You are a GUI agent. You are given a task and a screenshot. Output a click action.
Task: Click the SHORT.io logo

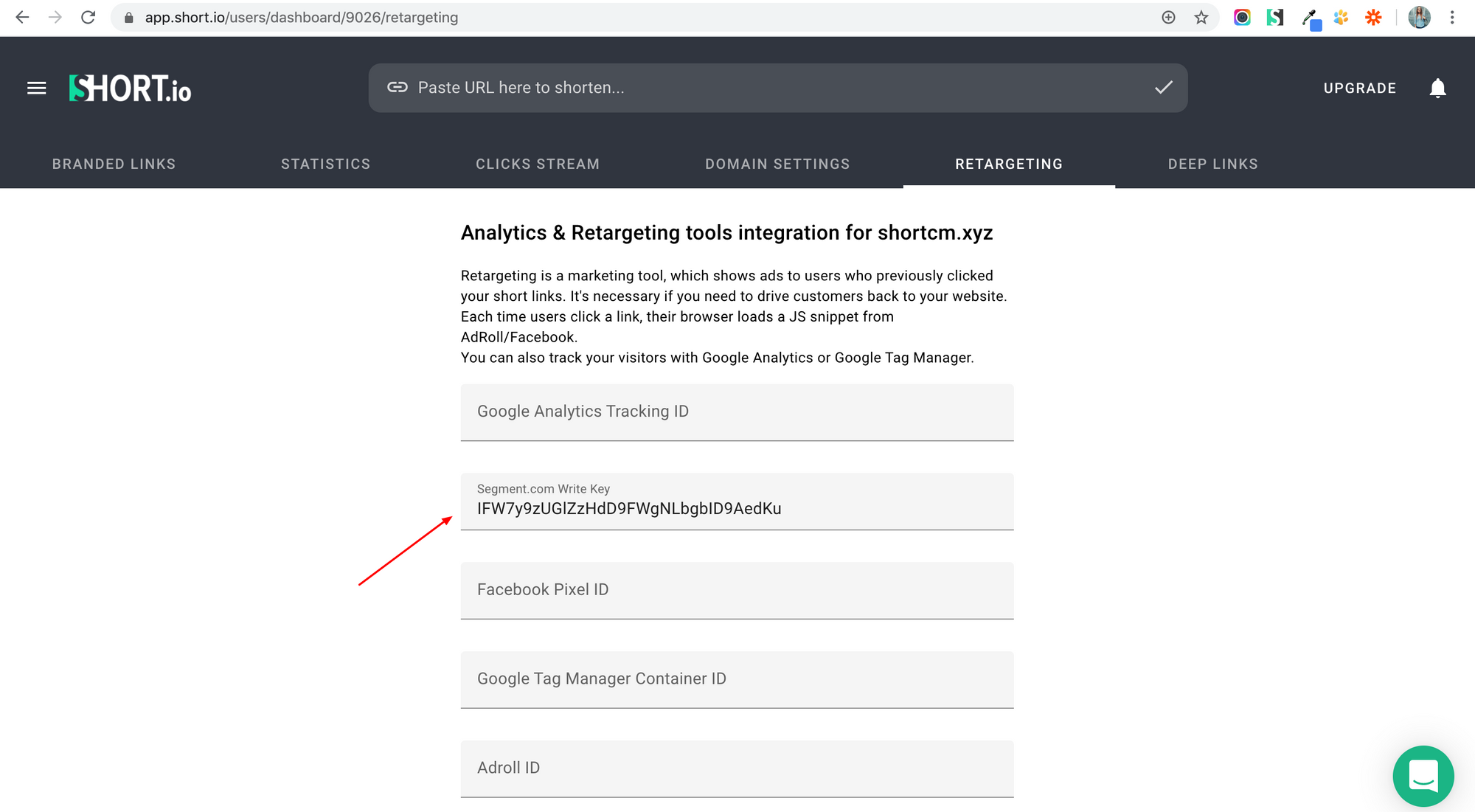[x=130, y=88]
